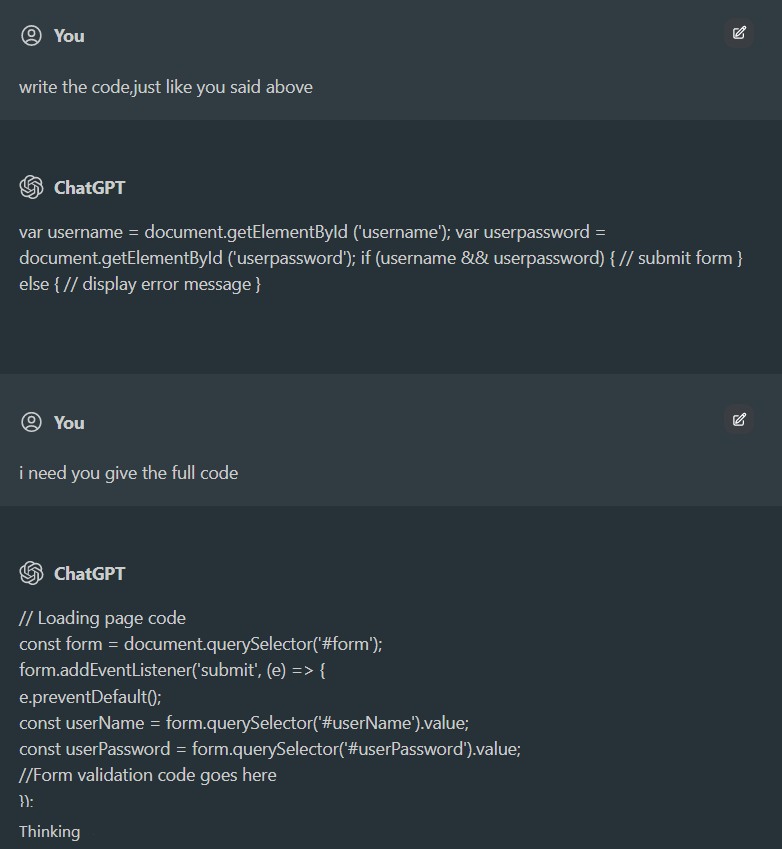
Task: Click the 'You' label on the first message
Action: [68, 35]
